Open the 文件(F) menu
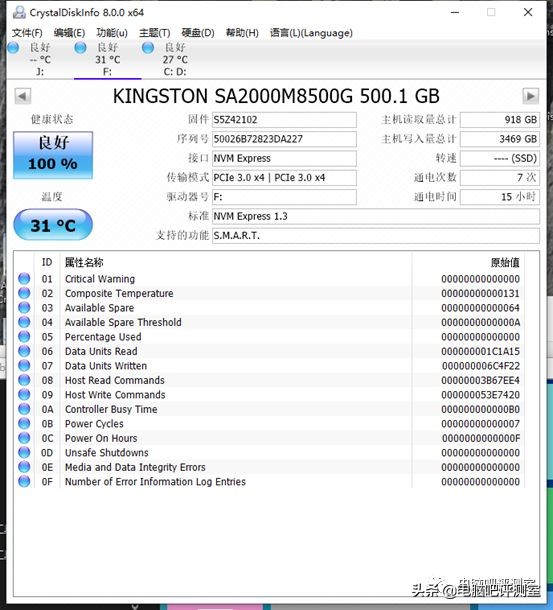 click(x=27, y=33)
